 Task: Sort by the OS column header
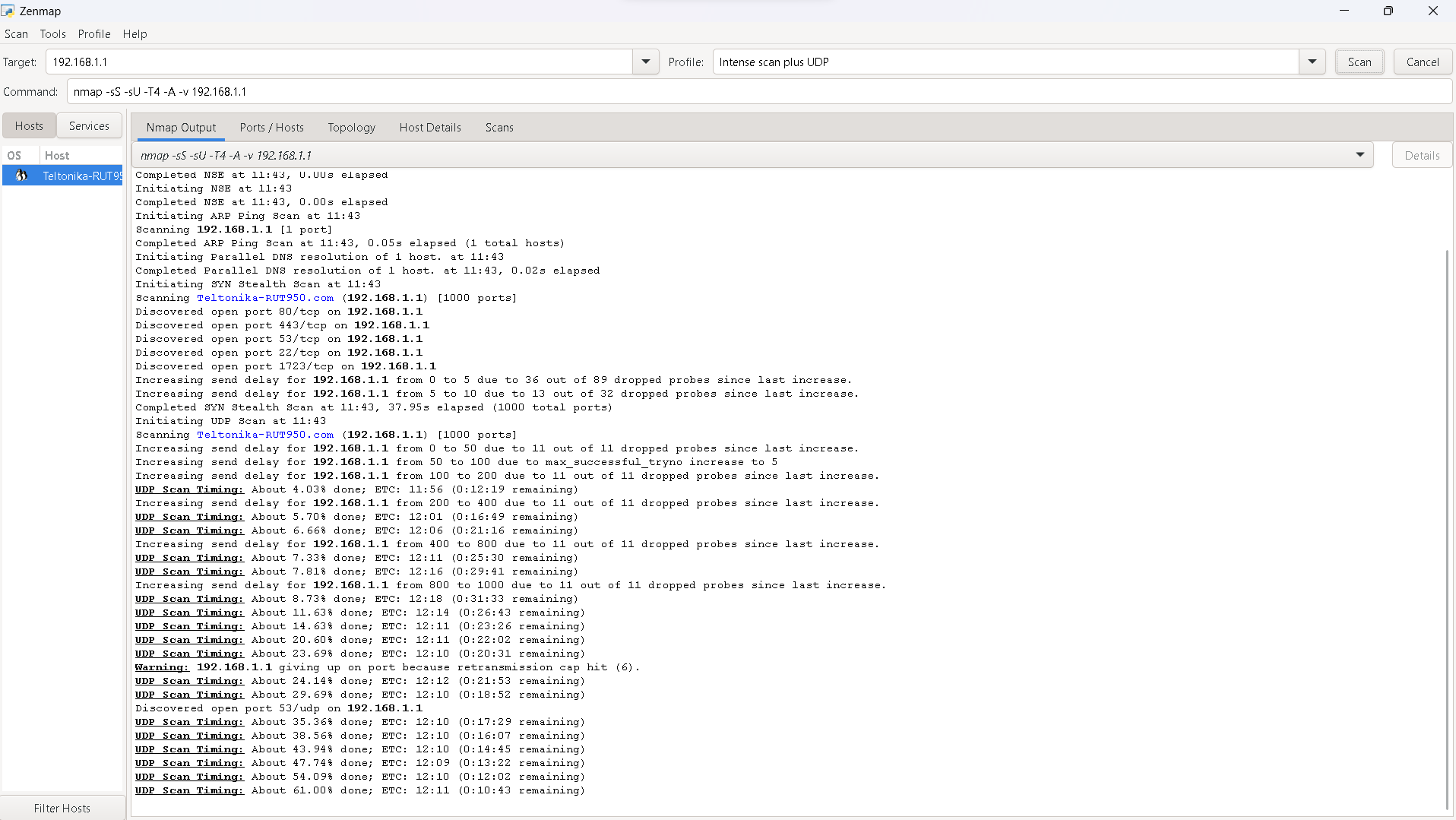click(x=21, y=155)
